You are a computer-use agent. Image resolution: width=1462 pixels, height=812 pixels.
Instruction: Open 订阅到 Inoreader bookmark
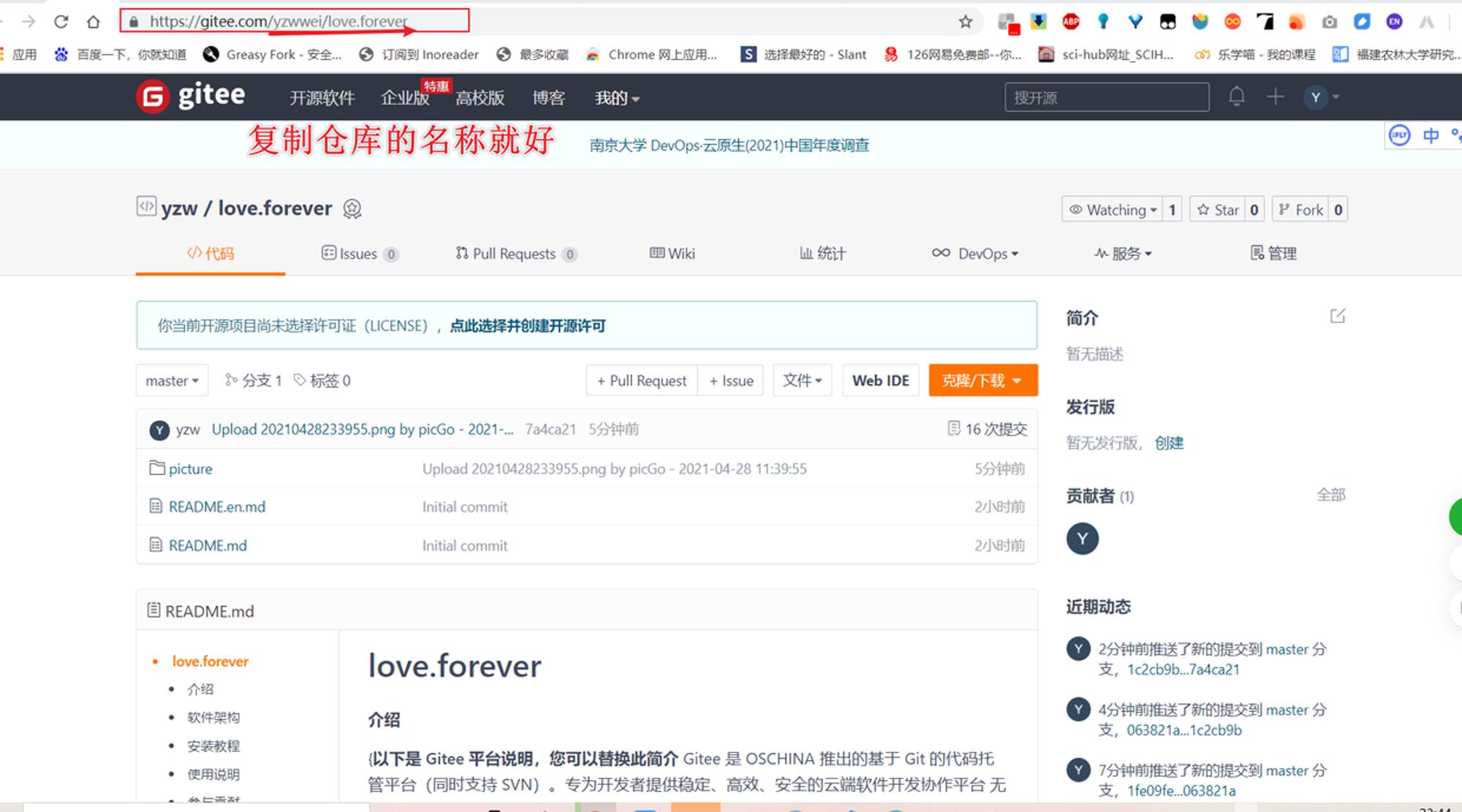click(x=419, y=54)
